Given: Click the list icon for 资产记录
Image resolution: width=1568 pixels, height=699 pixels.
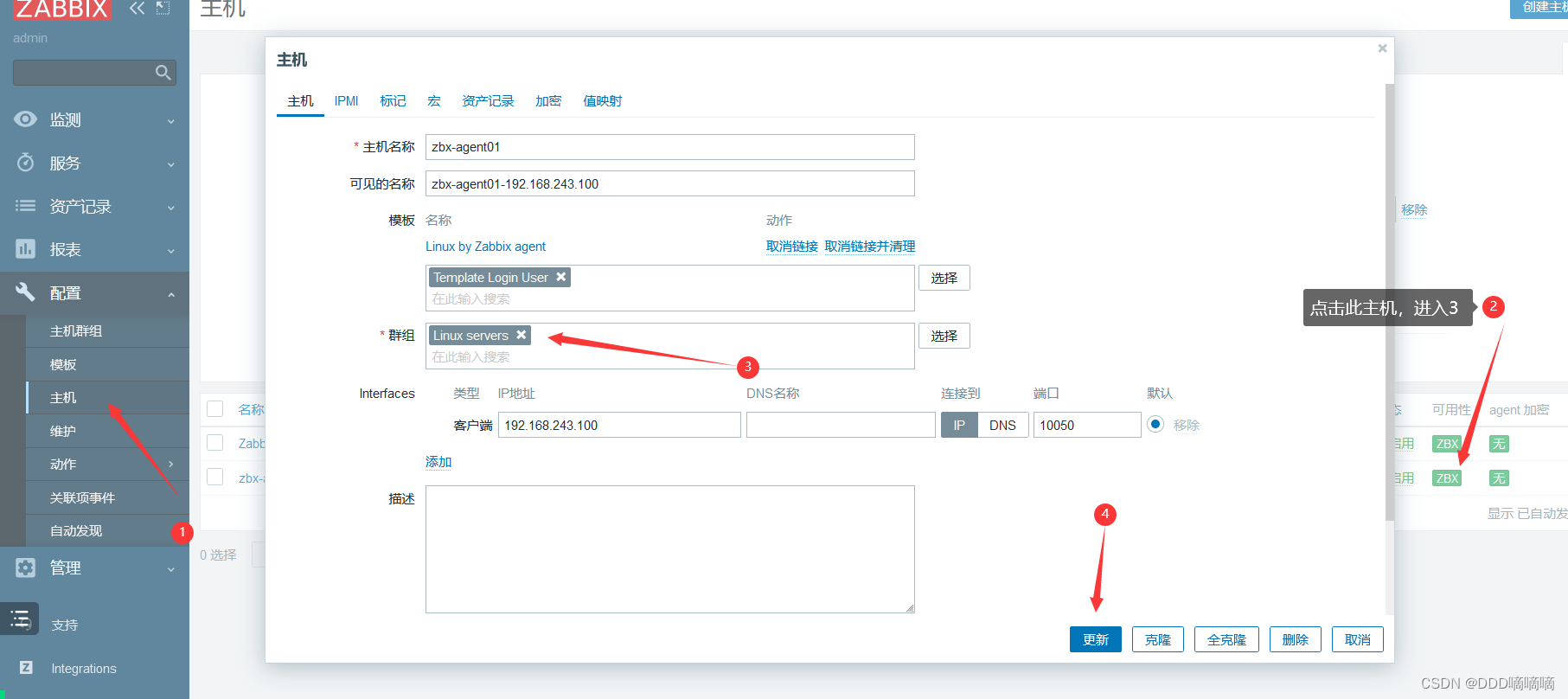Looking at the screenshot, I should point(26,206).
